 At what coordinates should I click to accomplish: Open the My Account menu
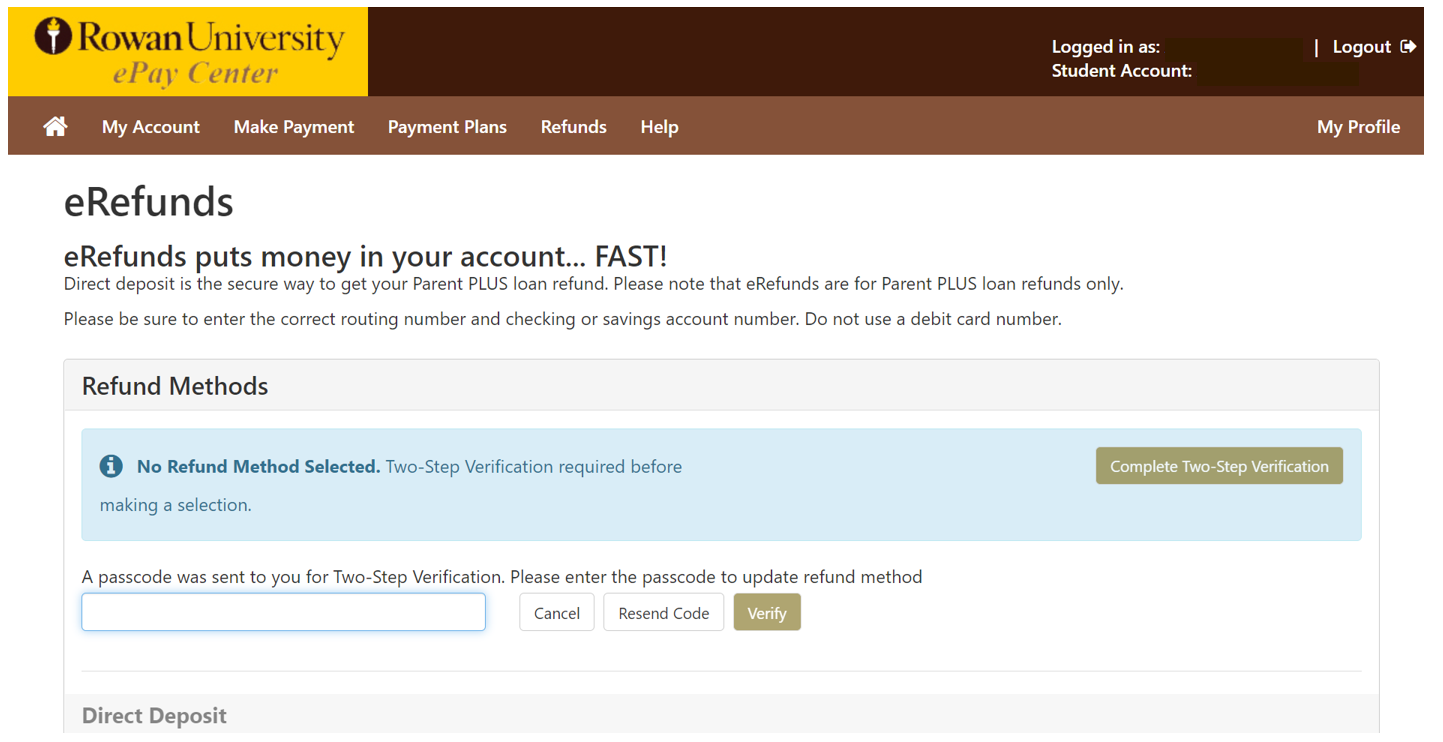tap(151, 127)
